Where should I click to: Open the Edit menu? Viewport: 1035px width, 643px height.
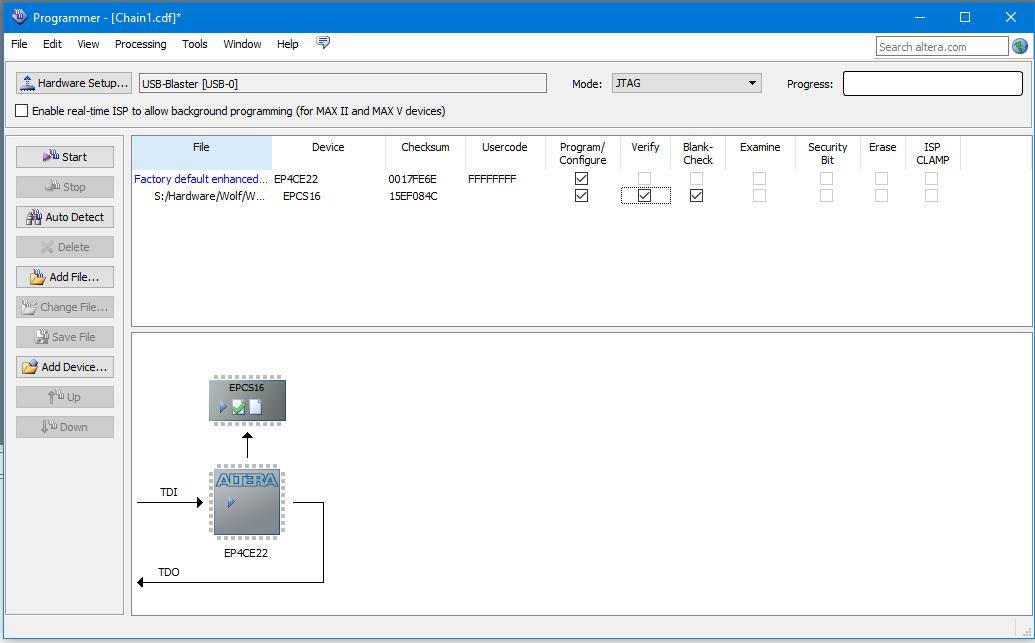pyautogui.click(x=52, y=44)
